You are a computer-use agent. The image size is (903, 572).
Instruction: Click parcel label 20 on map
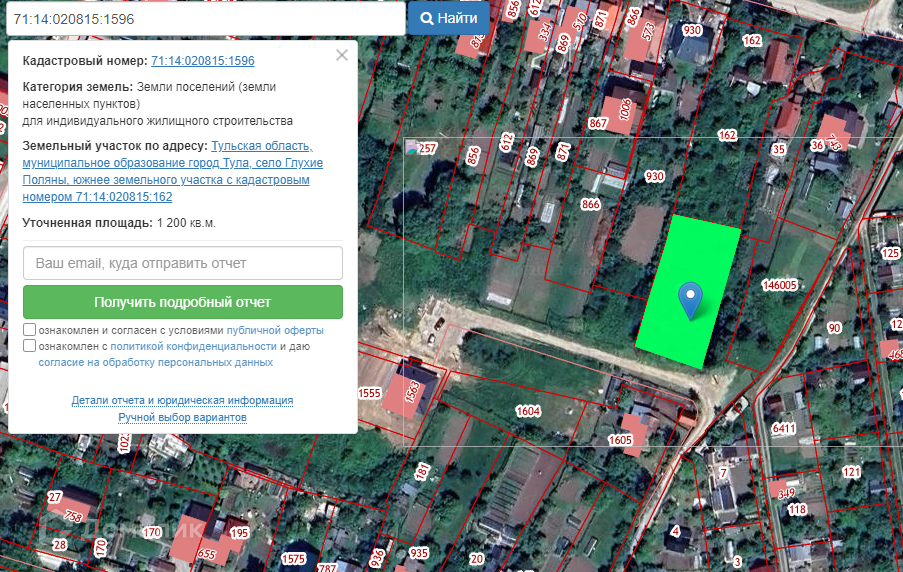(x=476, y=558)
